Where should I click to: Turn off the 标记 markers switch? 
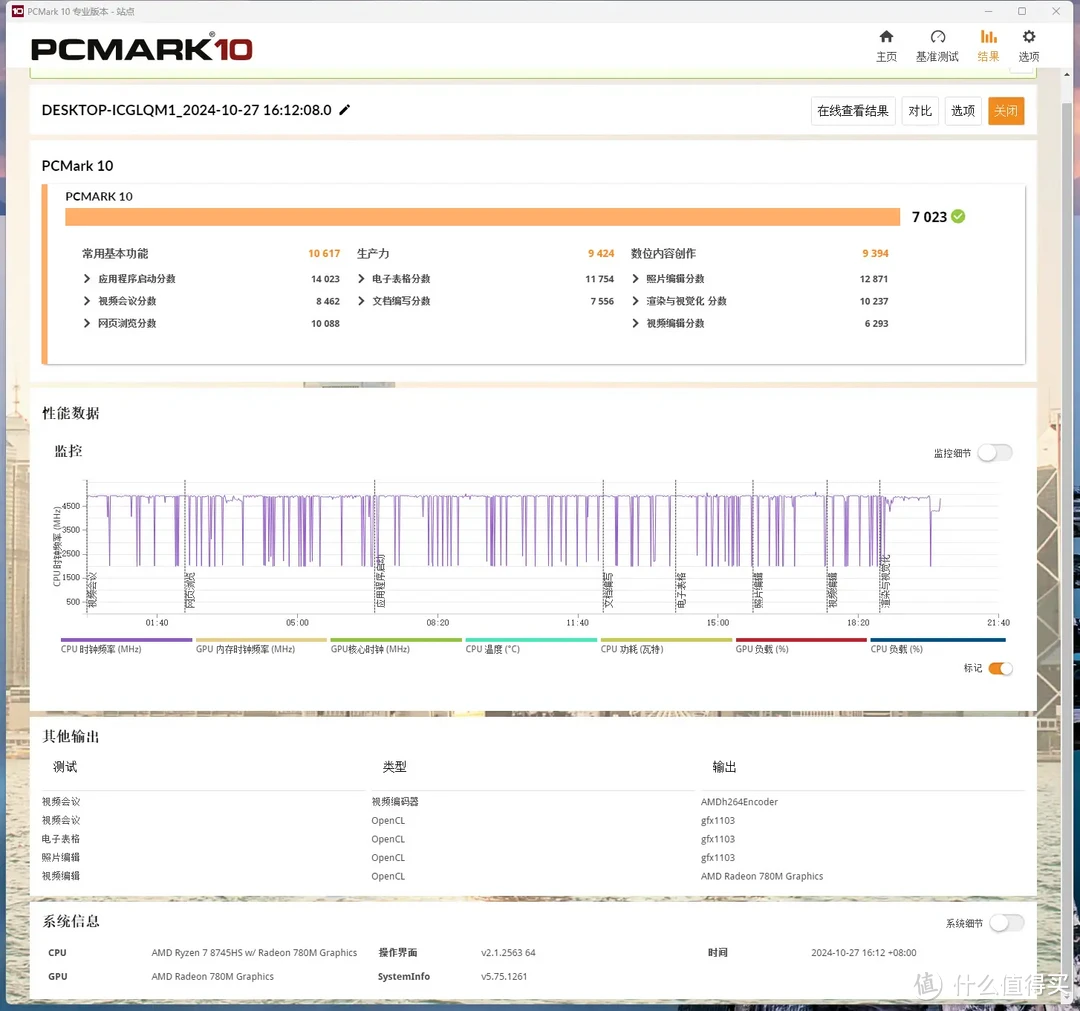(1000, 668)
